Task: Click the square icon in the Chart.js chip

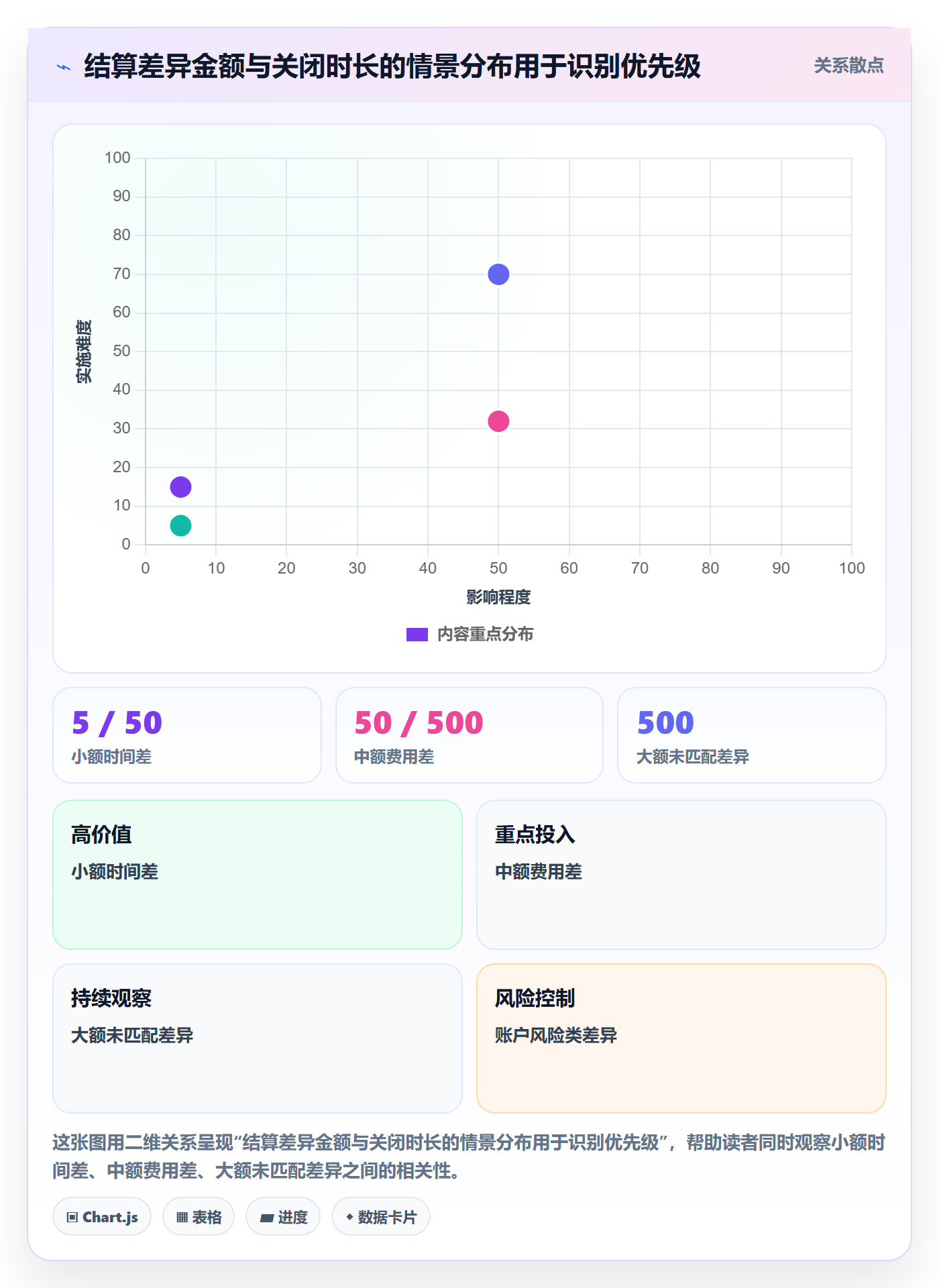Action: (x=72, y=1218)
